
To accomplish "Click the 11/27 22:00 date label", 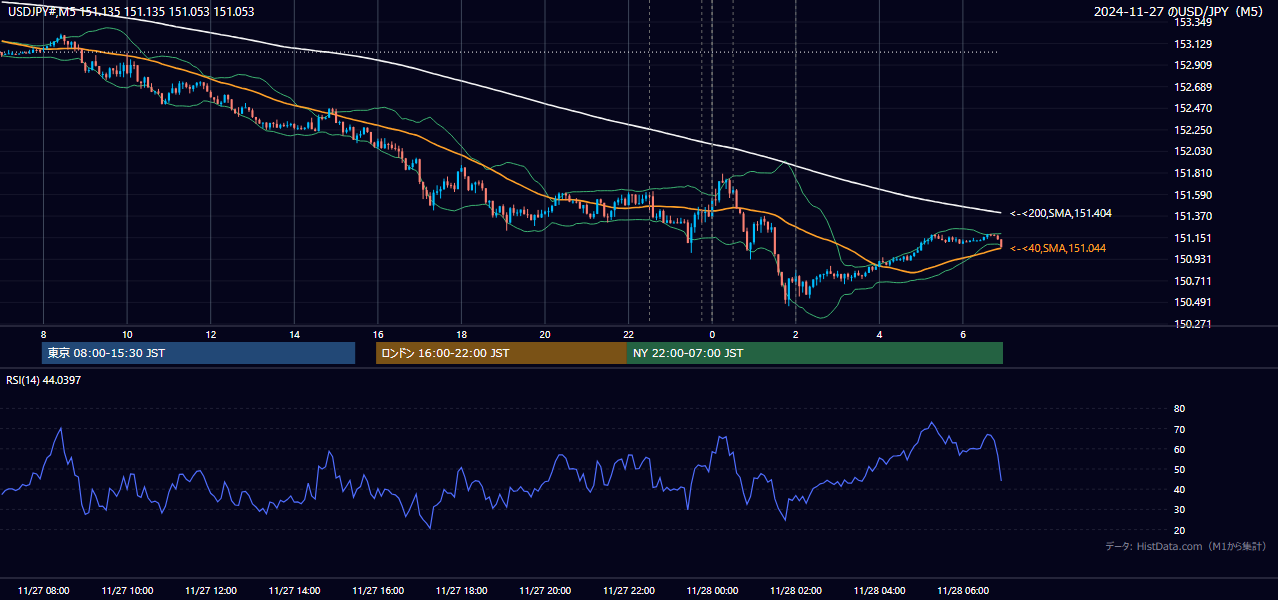I will click(x=628, y=591).
